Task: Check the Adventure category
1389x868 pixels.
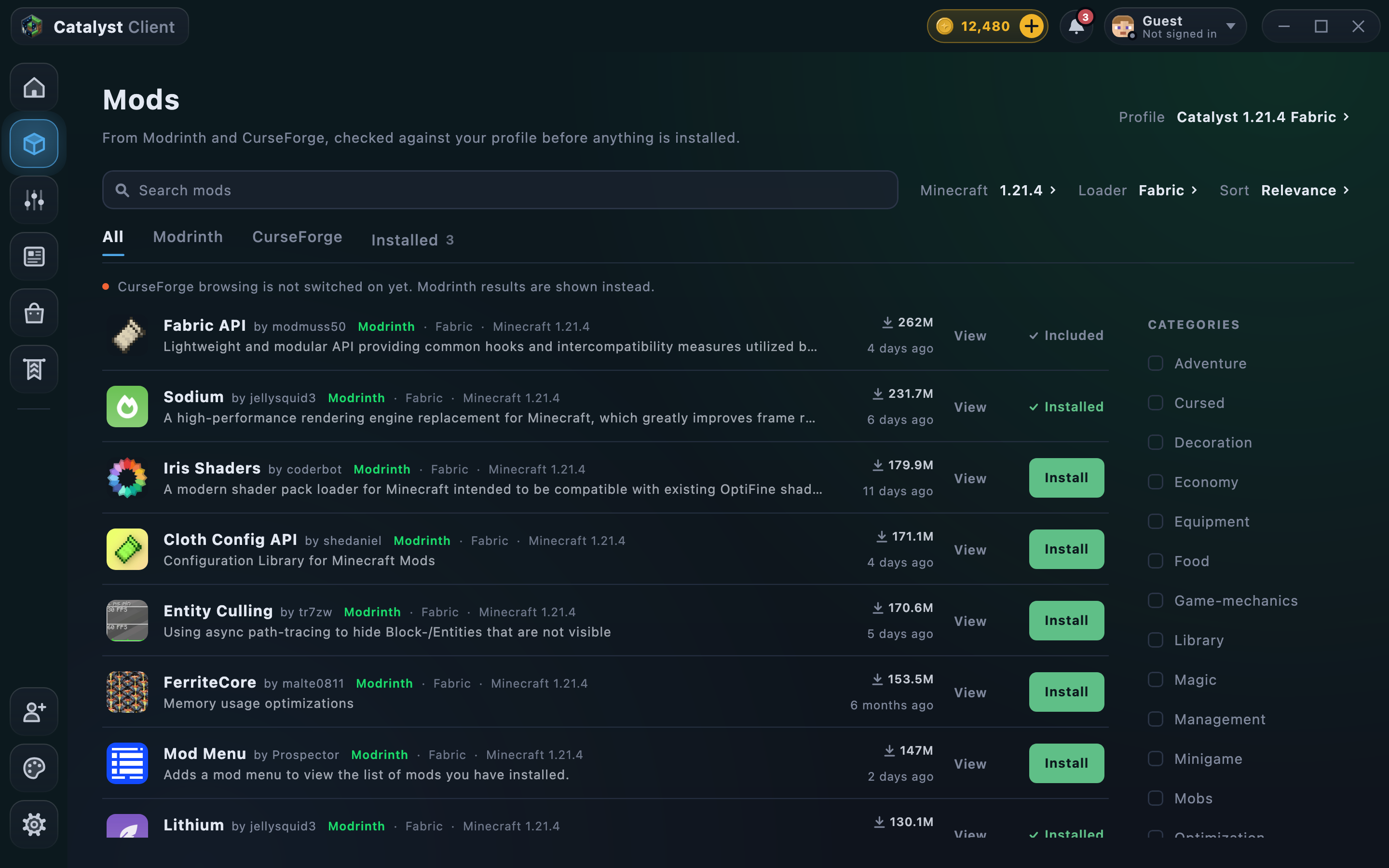Action: pos(1156,364)
